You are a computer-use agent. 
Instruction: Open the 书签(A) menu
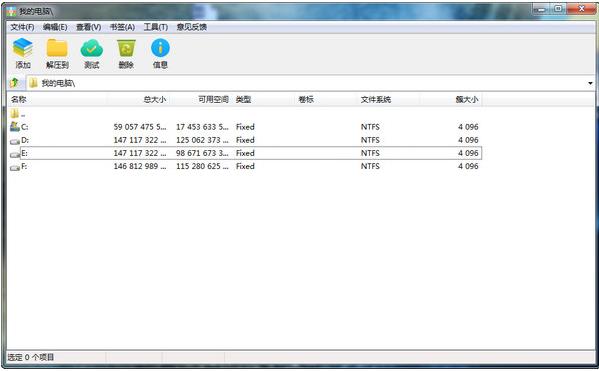coord(122,27)
